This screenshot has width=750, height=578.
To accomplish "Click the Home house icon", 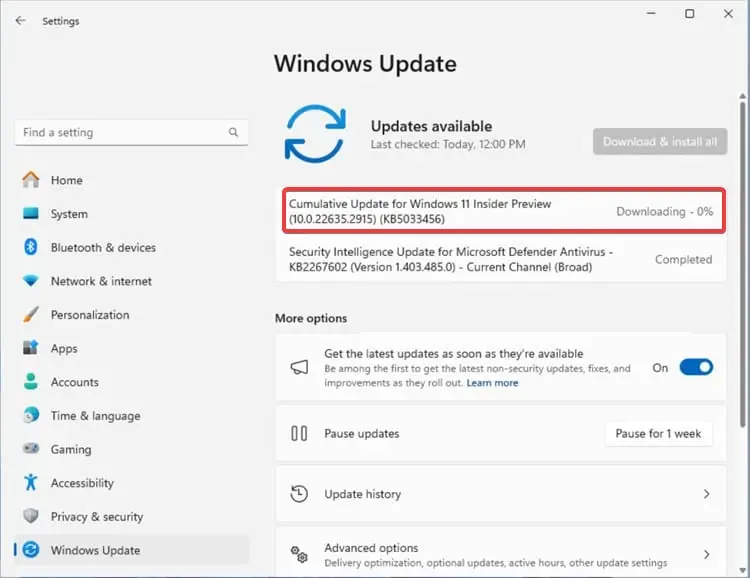I will click(x=31, y=180).
